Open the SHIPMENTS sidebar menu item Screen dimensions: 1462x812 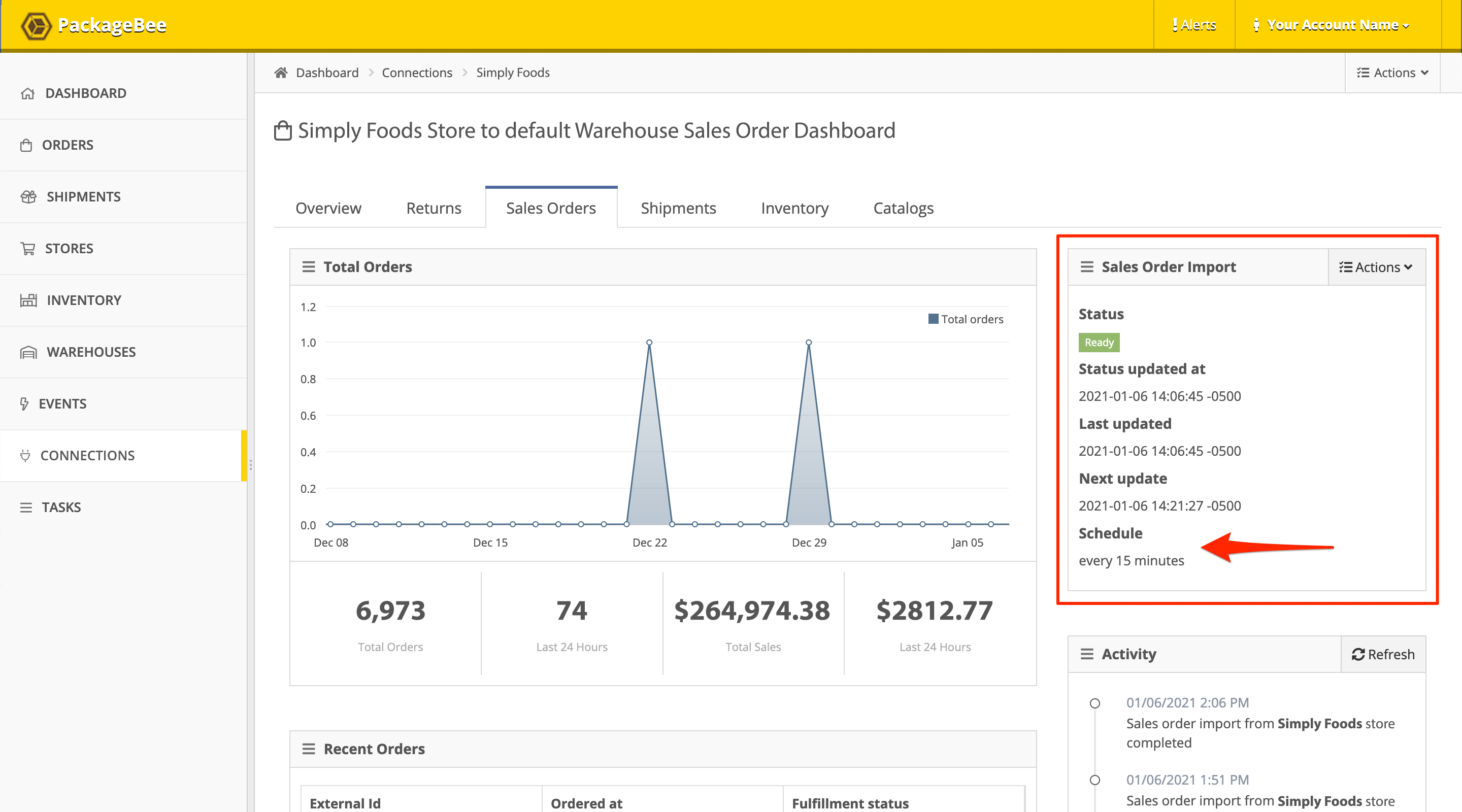click(123, 197)
